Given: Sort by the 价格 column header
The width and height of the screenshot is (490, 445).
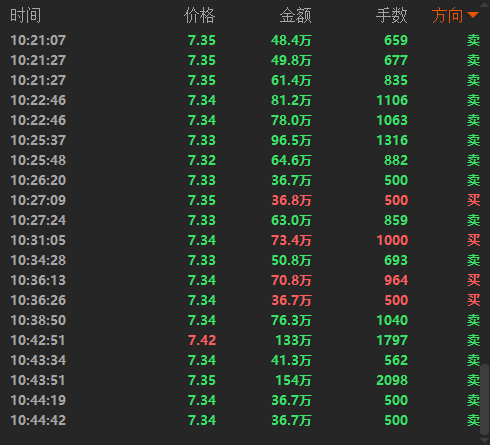Looking at the screenshot, I should [x=199, y=16].
